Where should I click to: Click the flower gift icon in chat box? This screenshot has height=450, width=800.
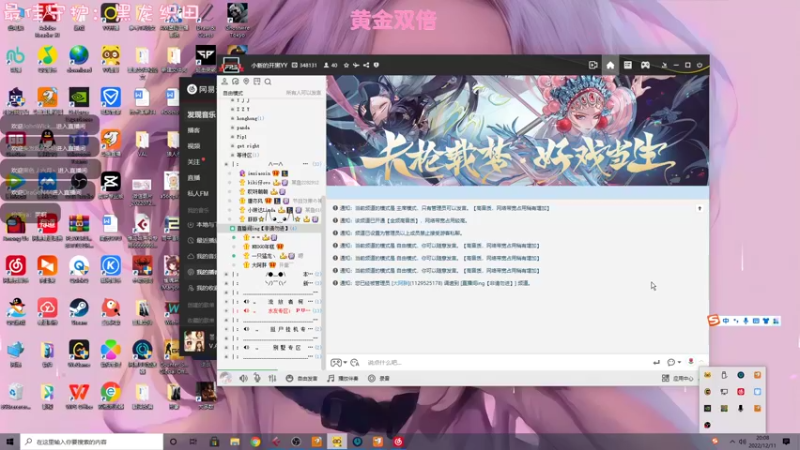click(x=691, y=362)
